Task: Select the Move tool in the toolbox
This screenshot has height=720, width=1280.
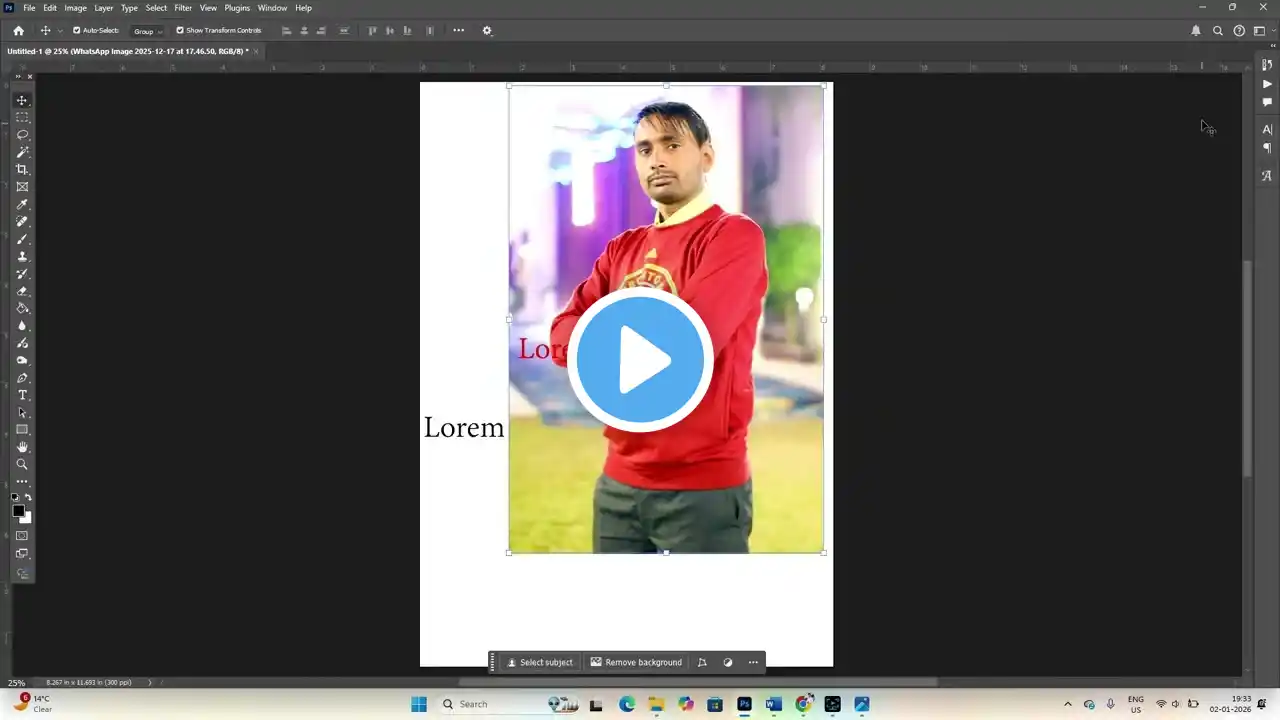Action: click(x=22, y=100)
